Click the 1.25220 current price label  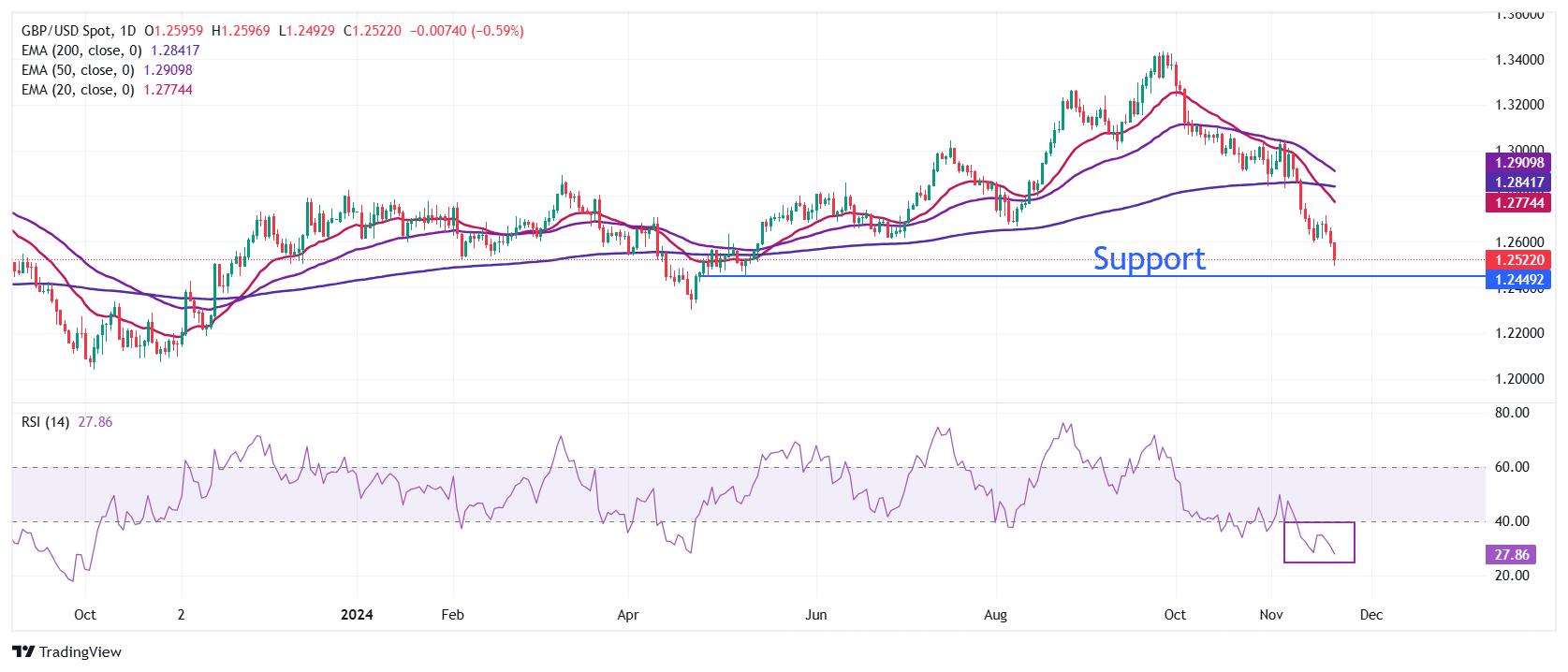tap(1517, 260)
